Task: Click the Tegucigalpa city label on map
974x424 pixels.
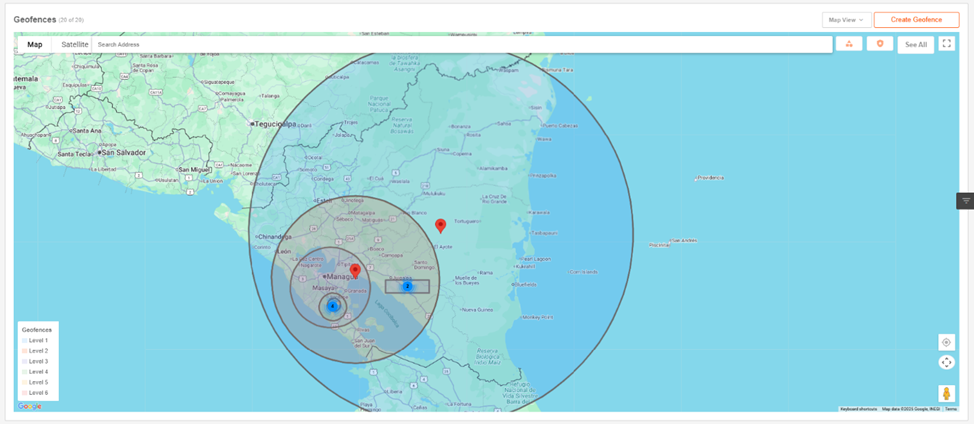Action: [x=273, y=124]
